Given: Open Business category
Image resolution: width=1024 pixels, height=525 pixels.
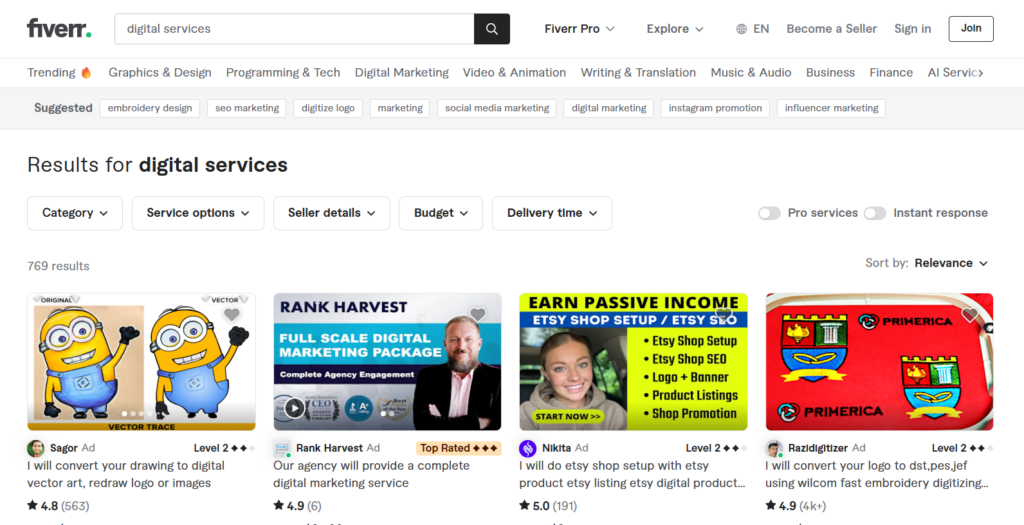Looking at the screenshot, I should [x=830, y=72].
